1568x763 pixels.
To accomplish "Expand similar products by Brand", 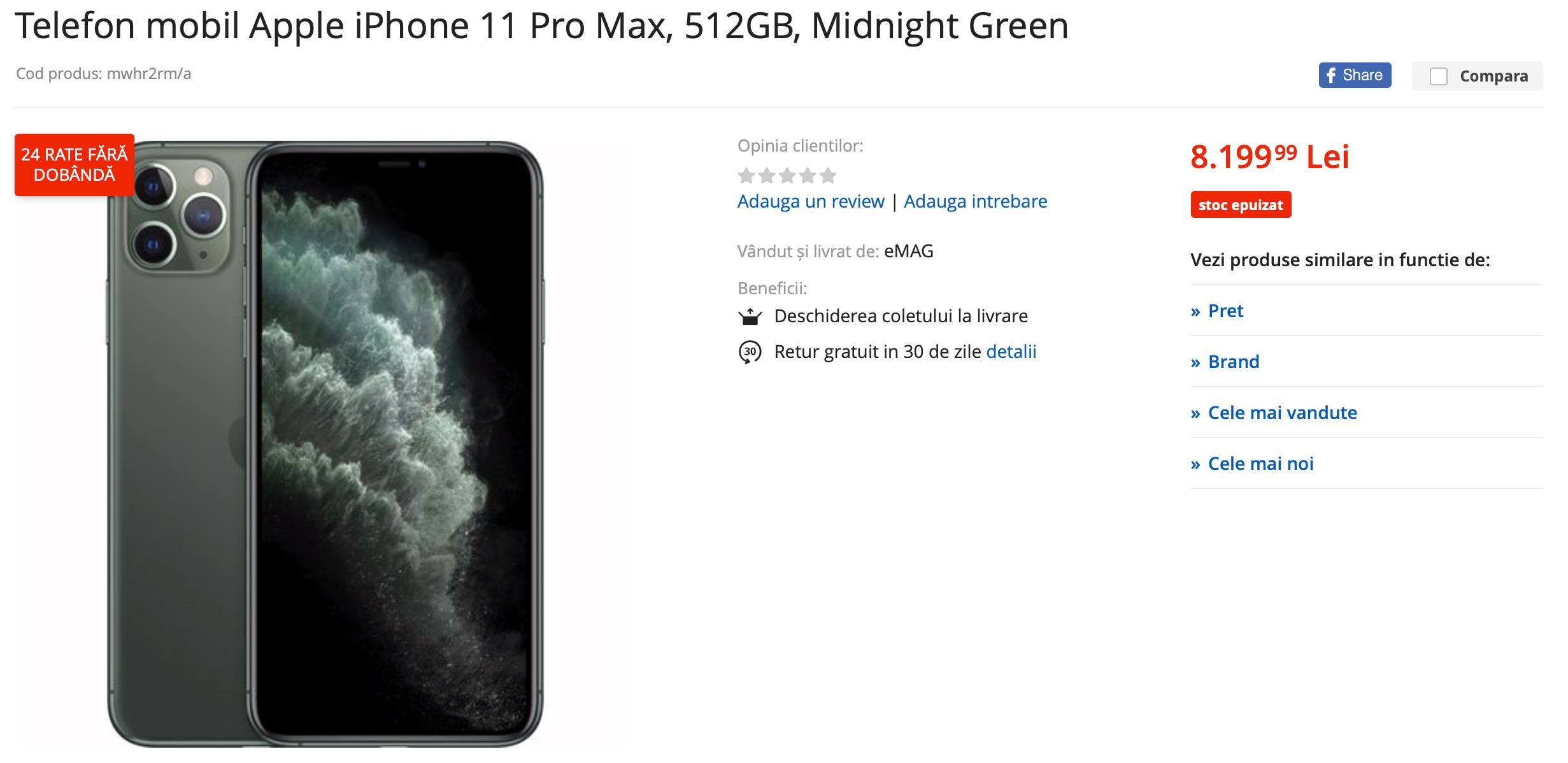I will point(1225,362).
